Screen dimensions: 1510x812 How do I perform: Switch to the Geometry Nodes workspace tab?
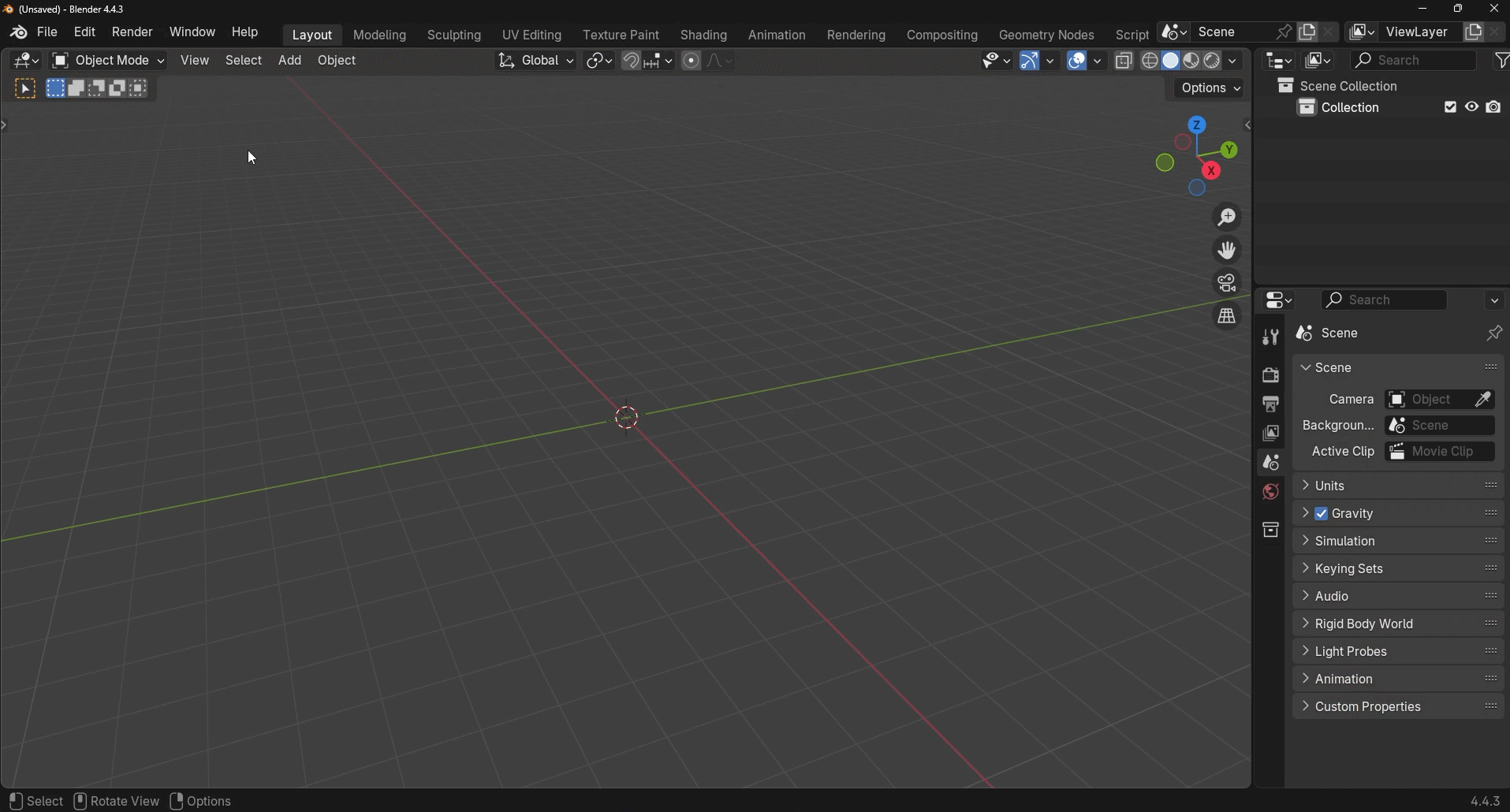click(x=1046, y=35)
